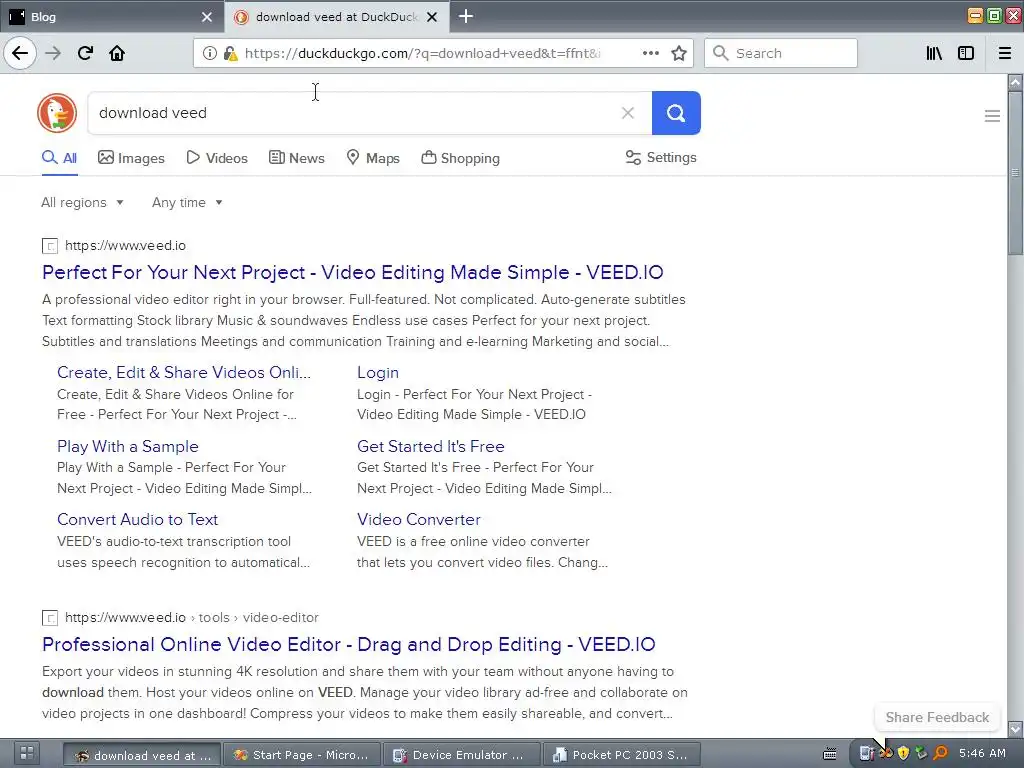Image resolution: width=1024 pixels, height=768 pixels.
Task: Switch to Shopping results
Action: click(460, 158)
